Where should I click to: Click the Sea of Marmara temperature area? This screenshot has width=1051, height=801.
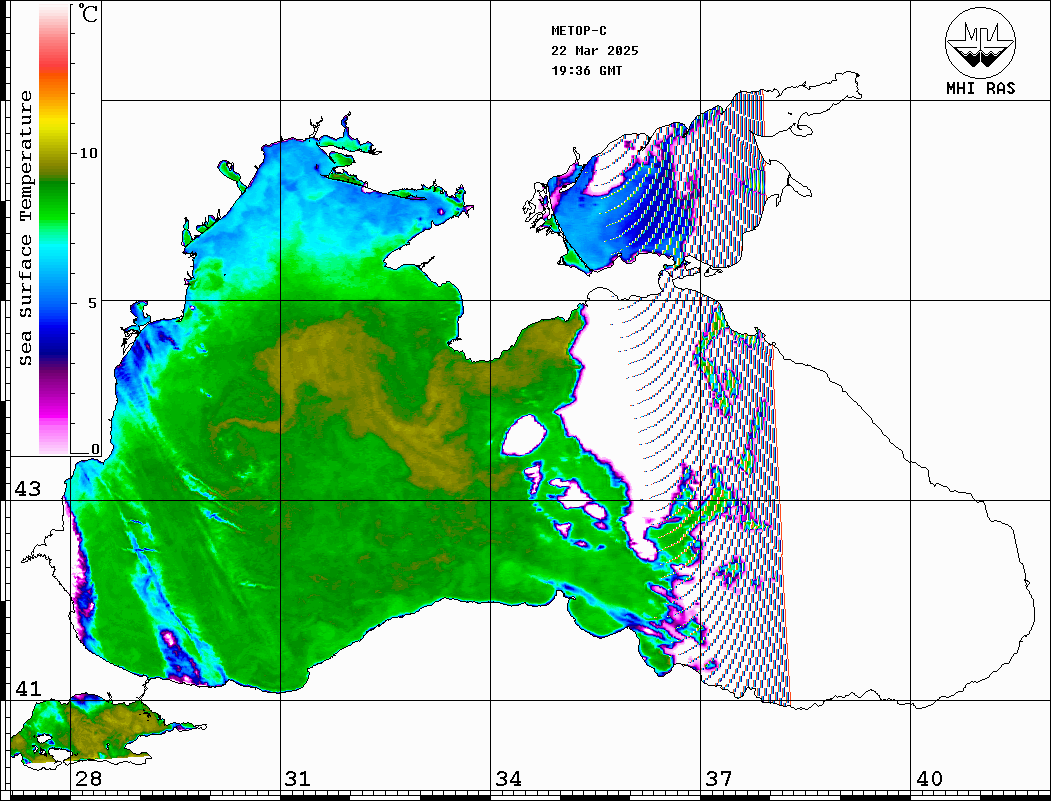click(x=101, y=729)
